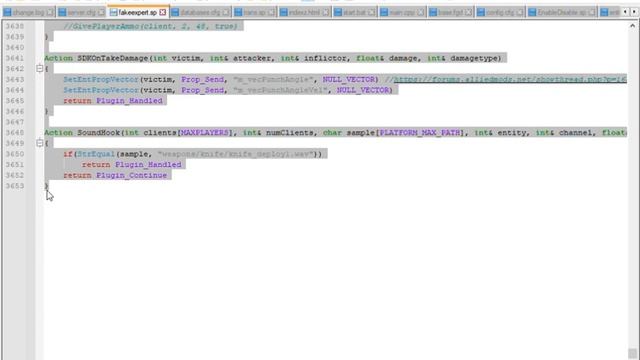Close the base.fgd tab
Screen dimensions: 640x360
coord(469,12)
